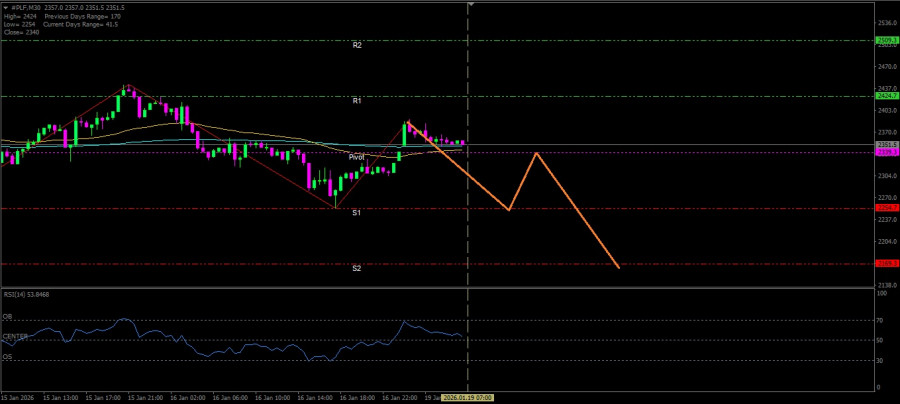The width and height of the screenshot is (900, 404).
Task: Click the 2138.0 price scale value
Action: [888, 285]
